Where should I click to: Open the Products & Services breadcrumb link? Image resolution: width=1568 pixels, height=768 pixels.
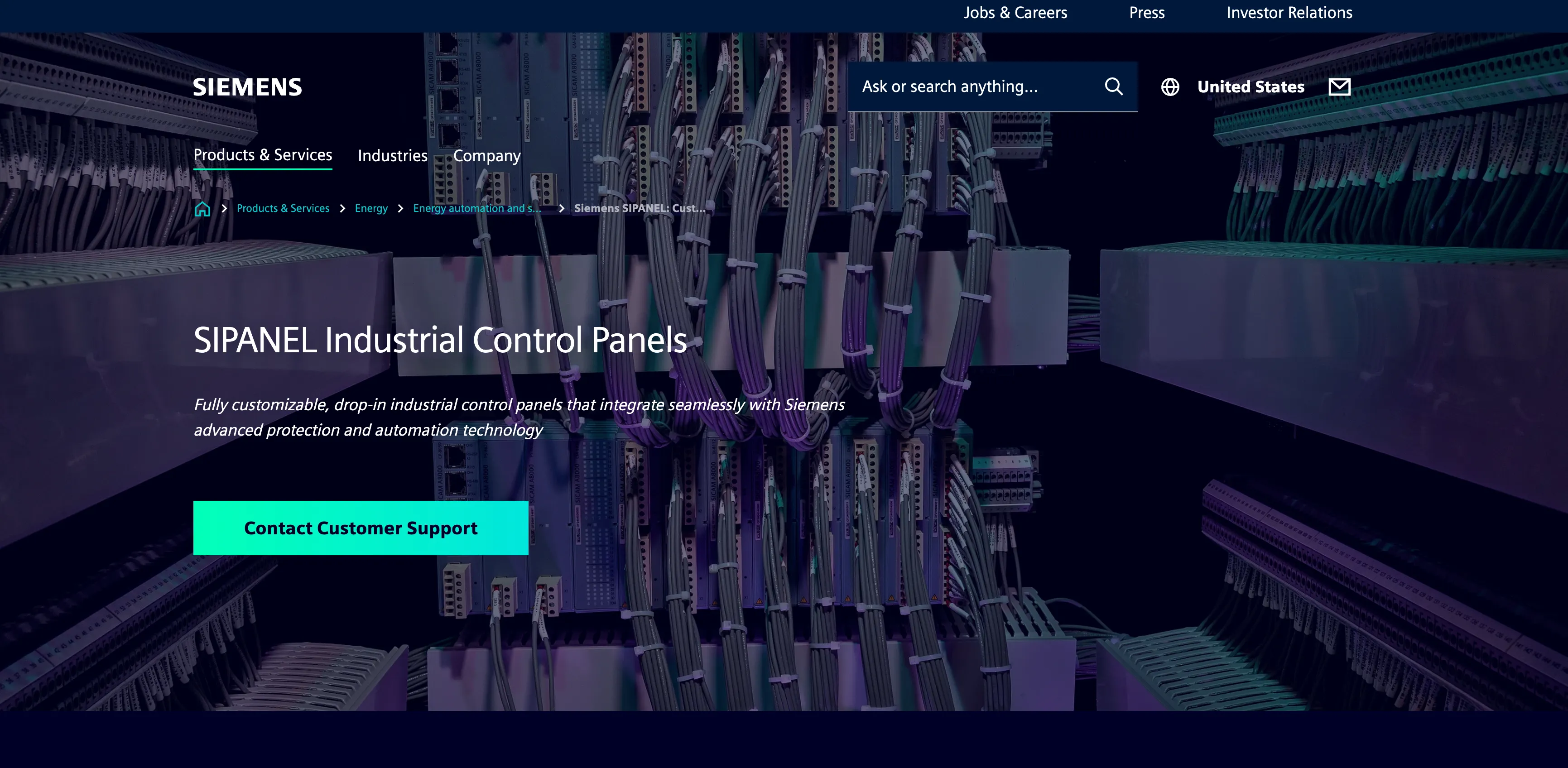click(x=283, y=209)
